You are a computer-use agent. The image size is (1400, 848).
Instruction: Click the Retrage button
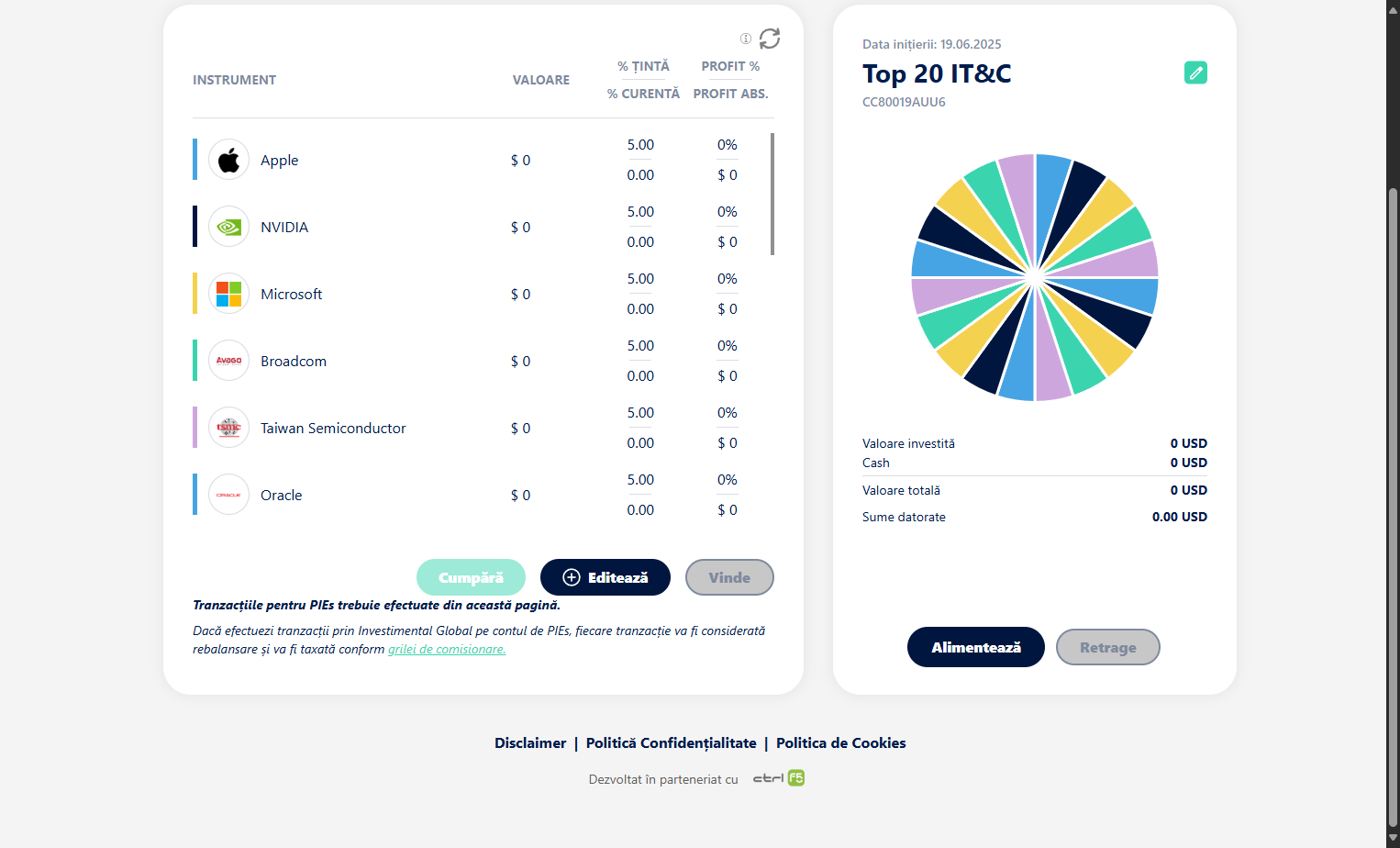[x=1108, y=647]
